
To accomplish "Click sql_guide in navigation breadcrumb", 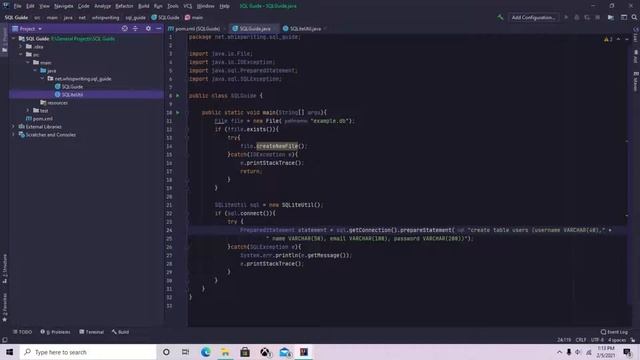I will (x=136, y=18).
